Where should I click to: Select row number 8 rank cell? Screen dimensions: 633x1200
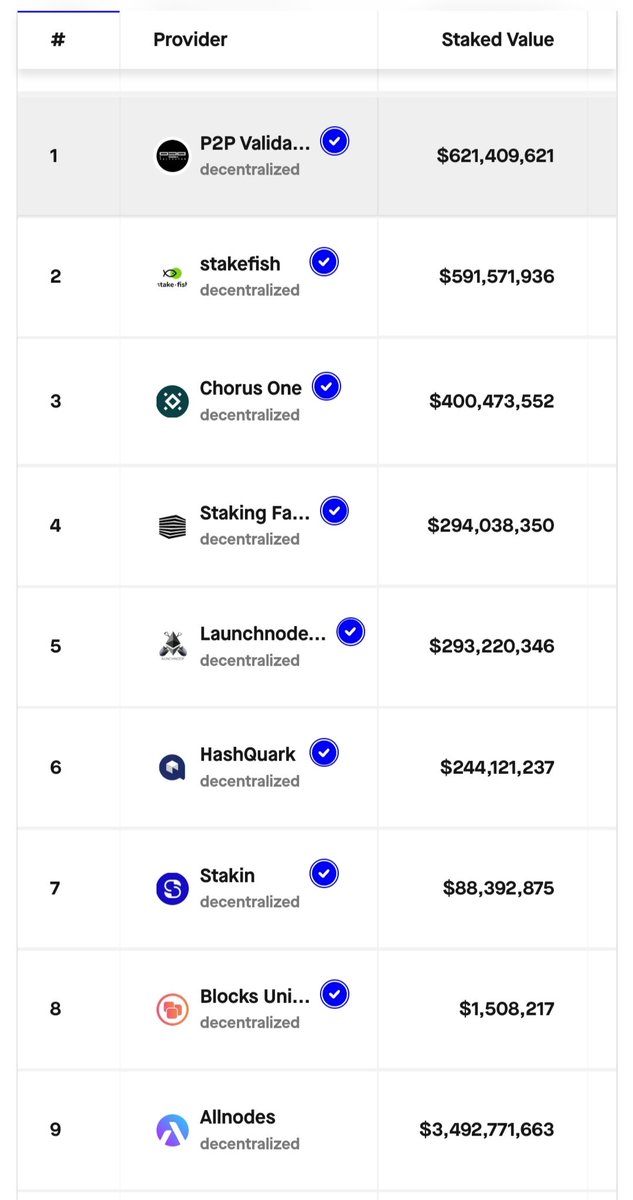point(55,1009)
